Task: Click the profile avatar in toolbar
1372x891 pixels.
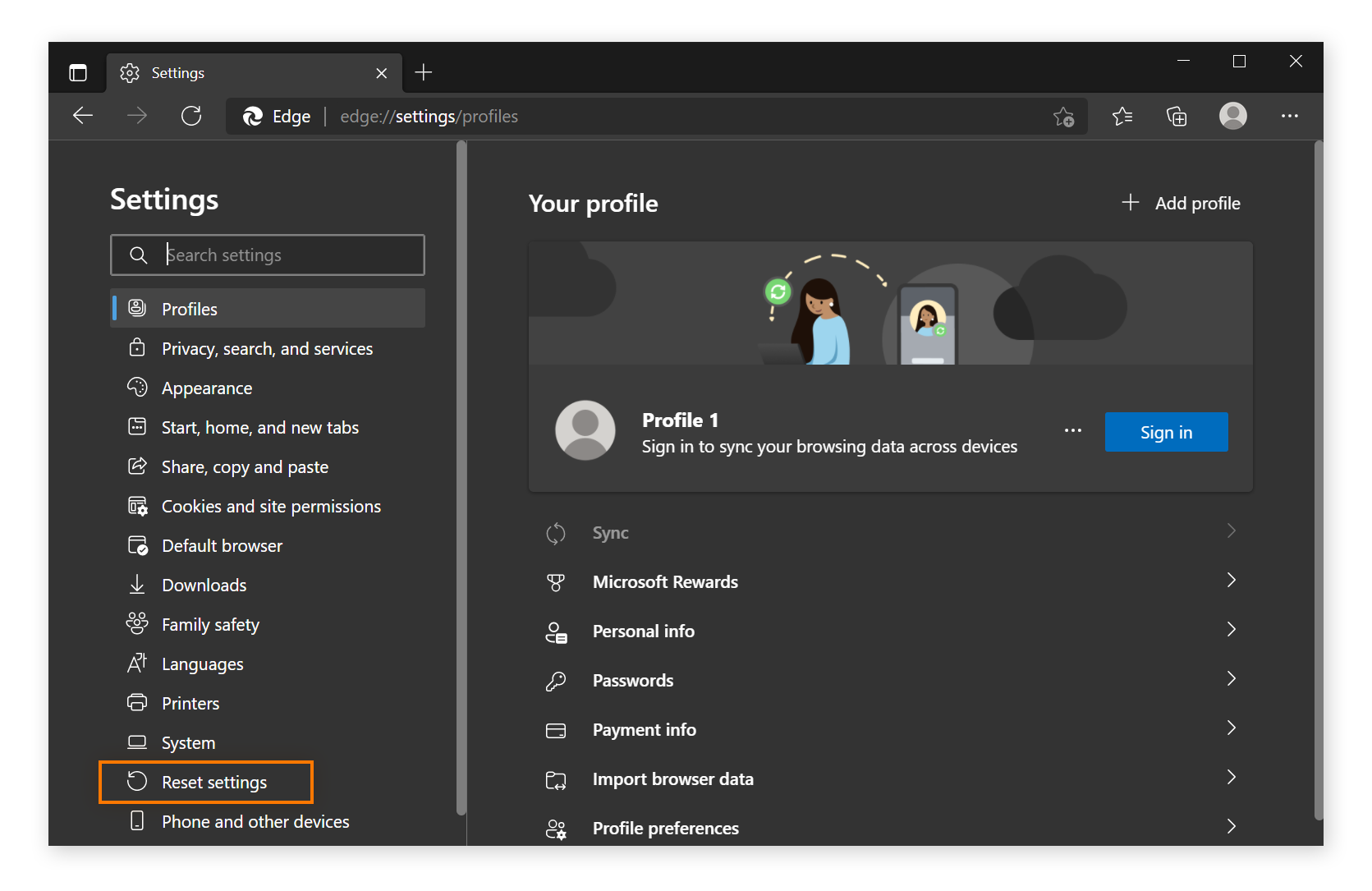Action: point(1232,116)
